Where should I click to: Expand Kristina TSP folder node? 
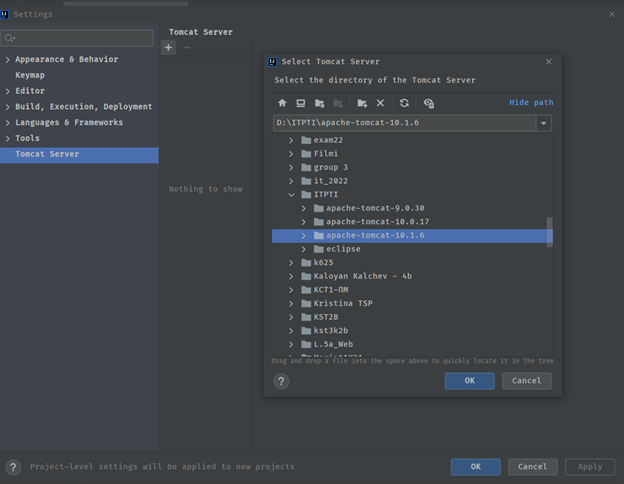291,303
